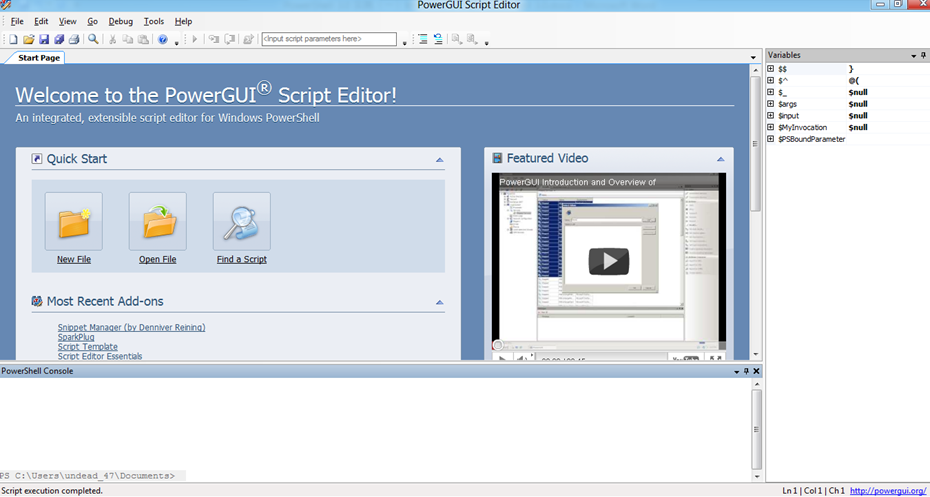Open the Tools menu

pyautogui.click(x=154, y=21)
